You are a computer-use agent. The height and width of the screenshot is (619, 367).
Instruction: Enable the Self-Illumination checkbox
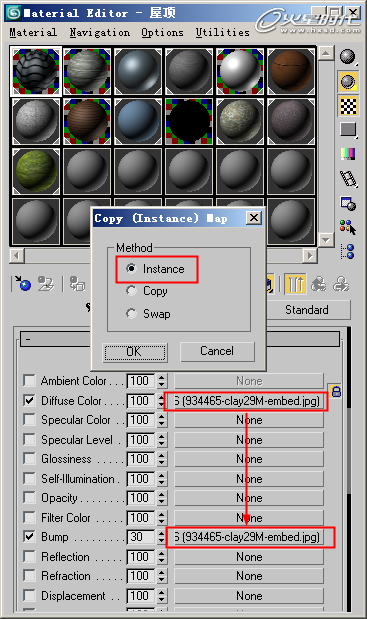tap(29, 478)
